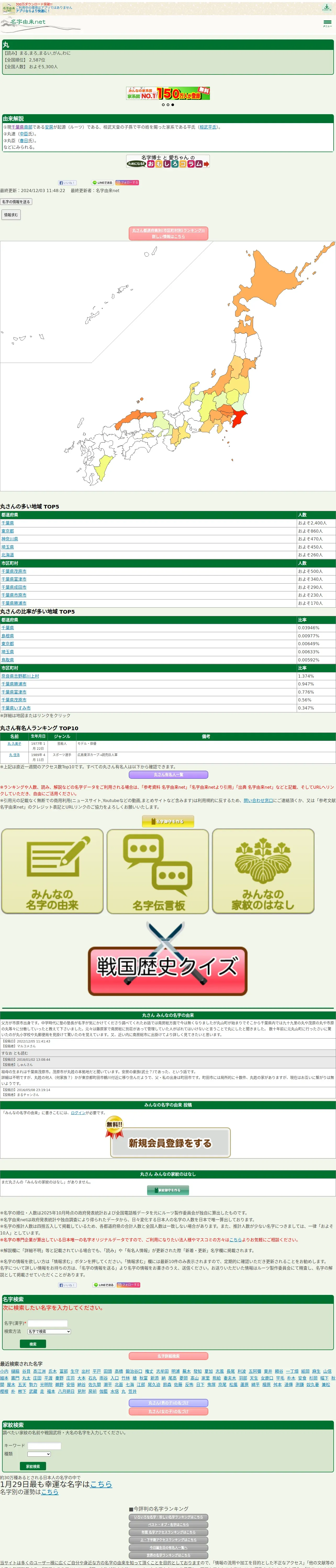This screenshot has width=336, height=1568.
Task: Click the 名字の情報を送る button
Action: click(x=16, y=202)
